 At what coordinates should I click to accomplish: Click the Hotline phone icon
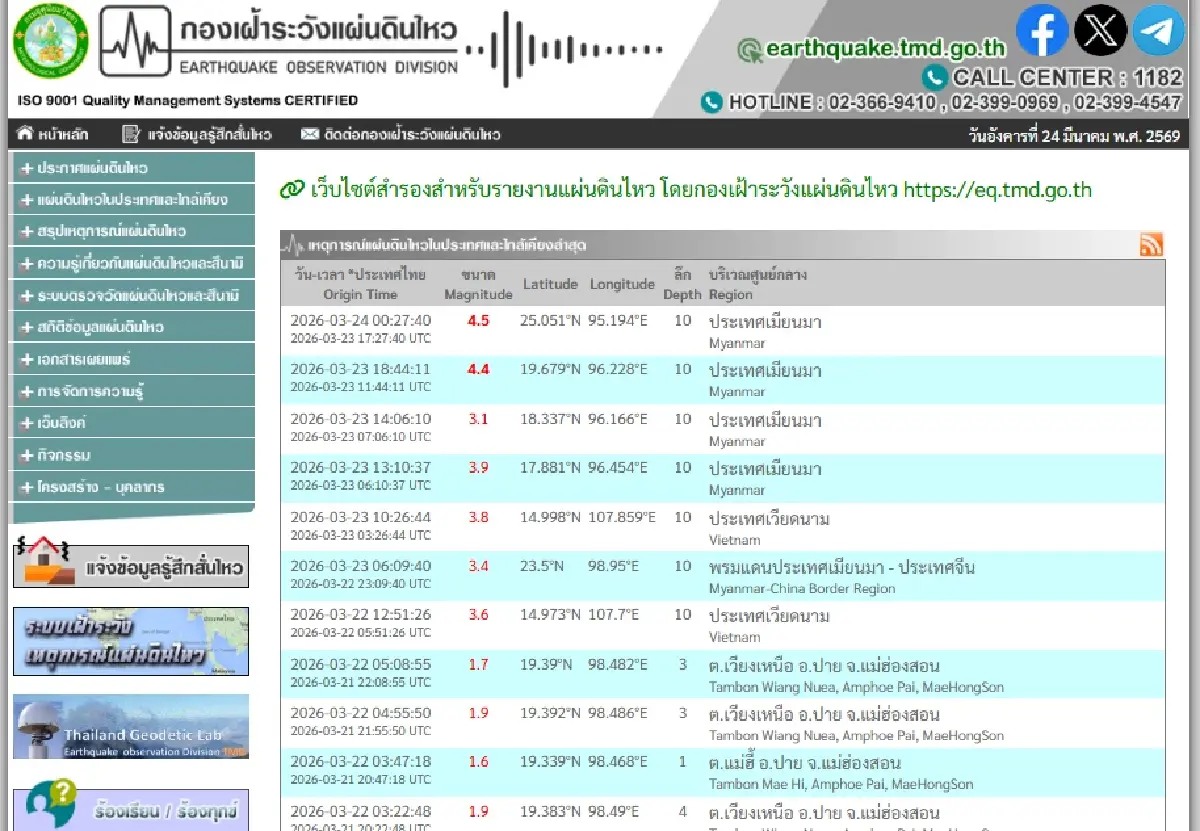[x=712, y=101]
